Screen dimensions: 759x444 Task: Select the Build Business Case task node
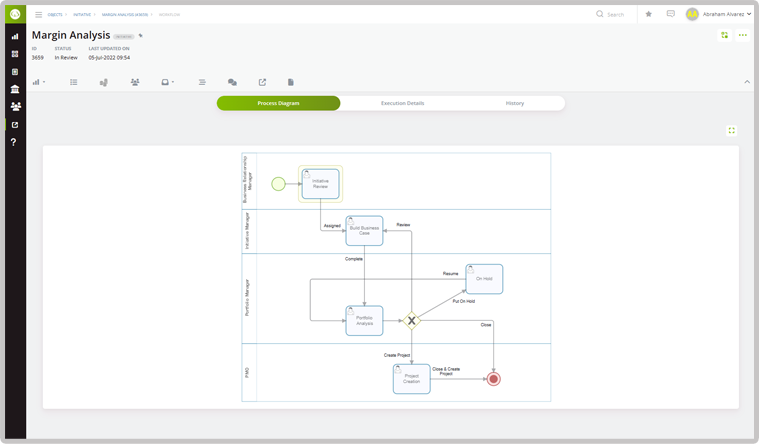tap(364, 230)
